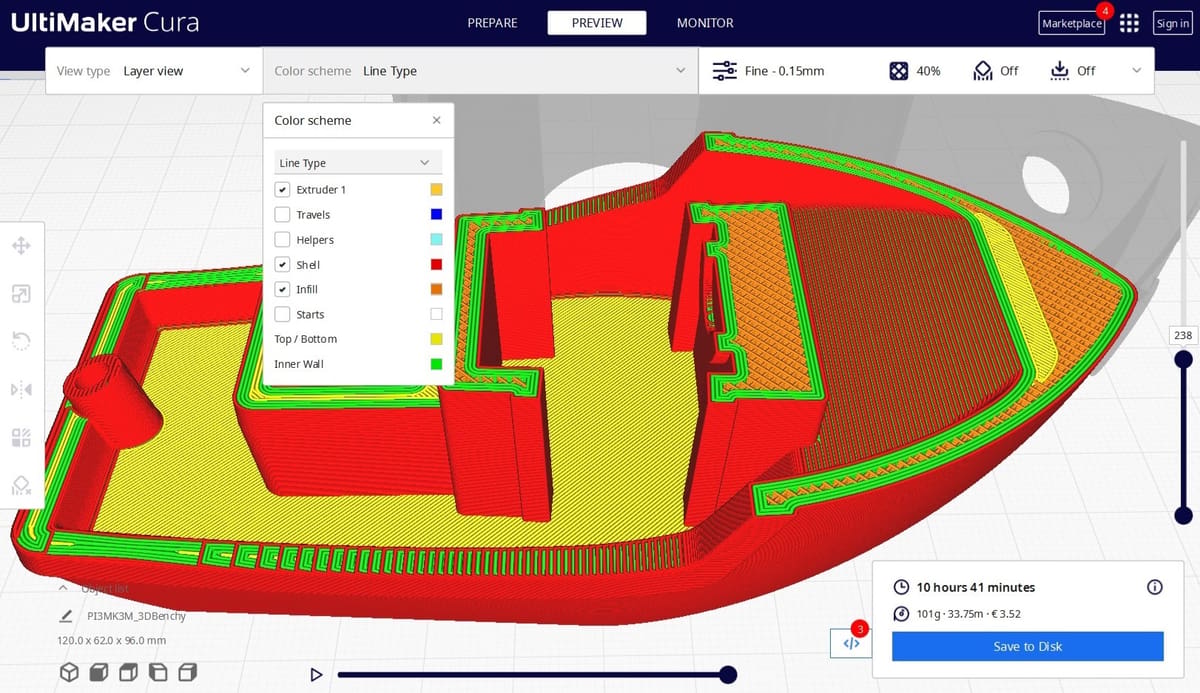Open the Support Blocker tool
Viewport: 1200px width, 693px height.
click(x=21, y=485)
